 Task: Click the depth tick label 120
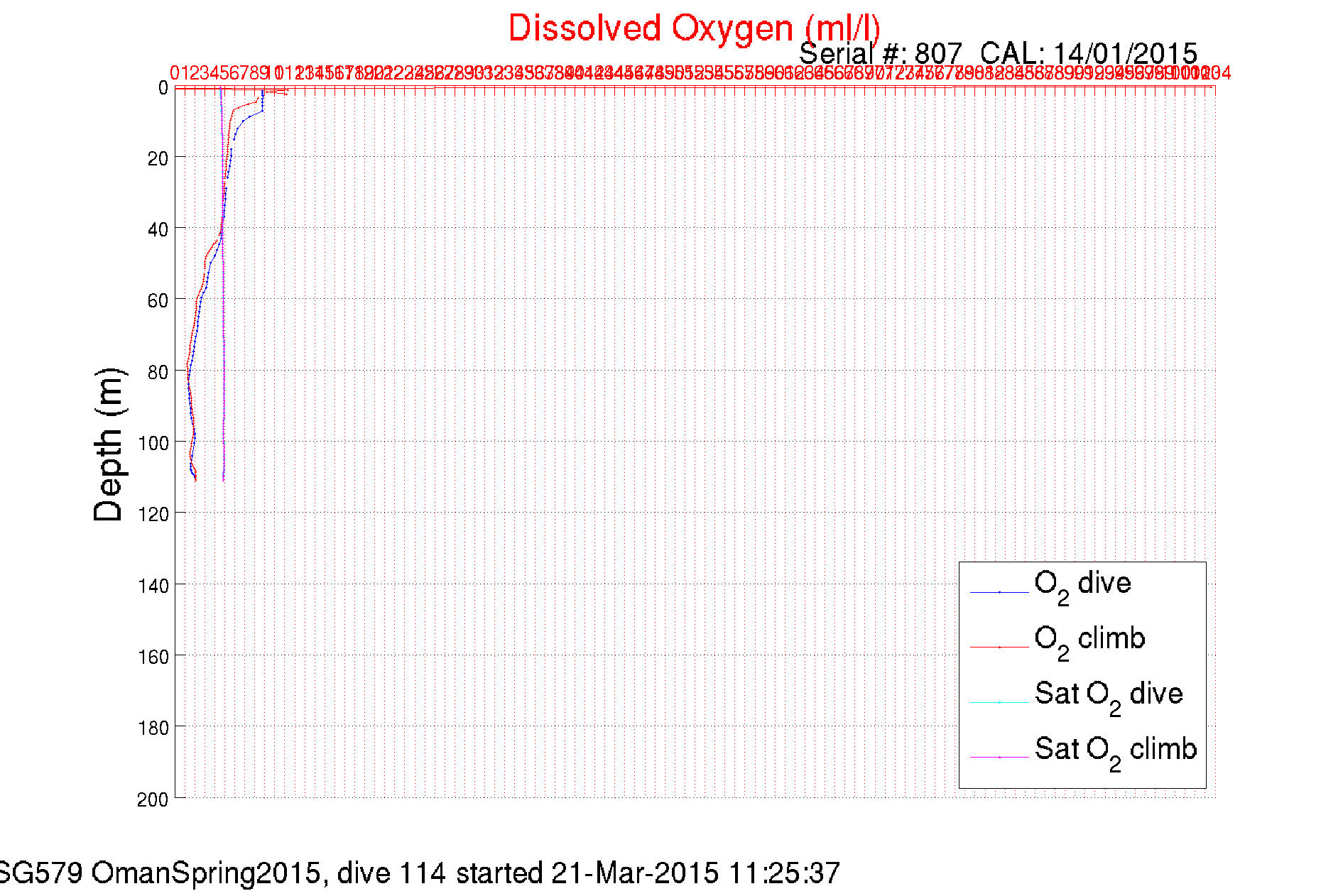153,515
